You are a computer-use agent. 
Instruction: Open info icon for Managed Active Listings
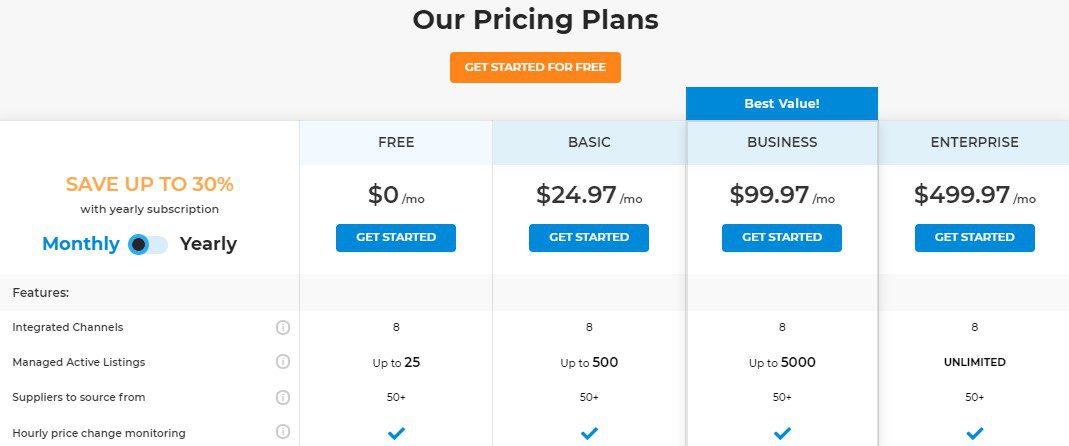pyautogui.click(x=283, y=362)
